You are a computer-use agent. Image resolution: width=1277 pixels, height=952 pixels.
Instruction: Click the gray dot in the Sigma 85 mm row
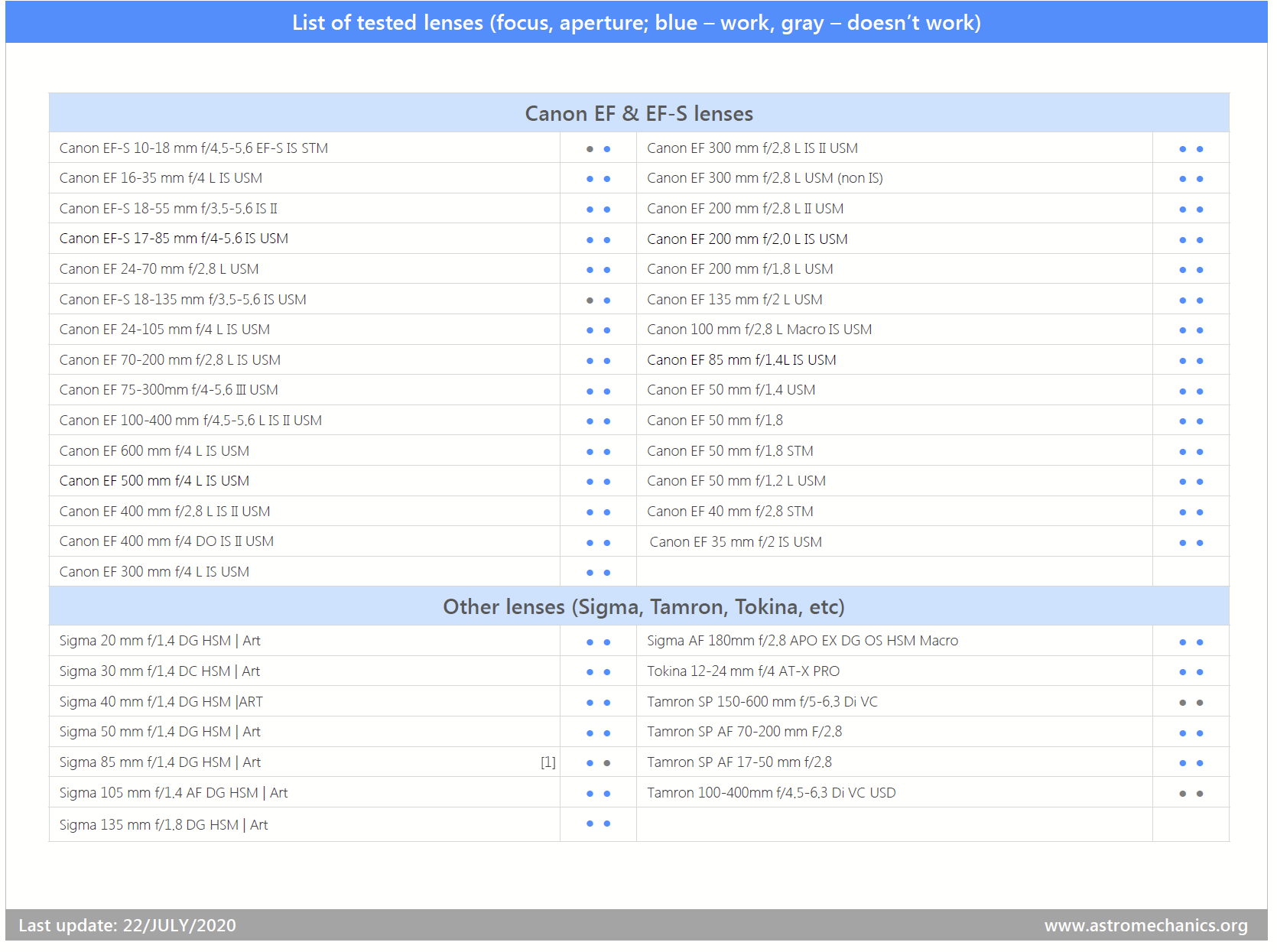pos(607,763)
